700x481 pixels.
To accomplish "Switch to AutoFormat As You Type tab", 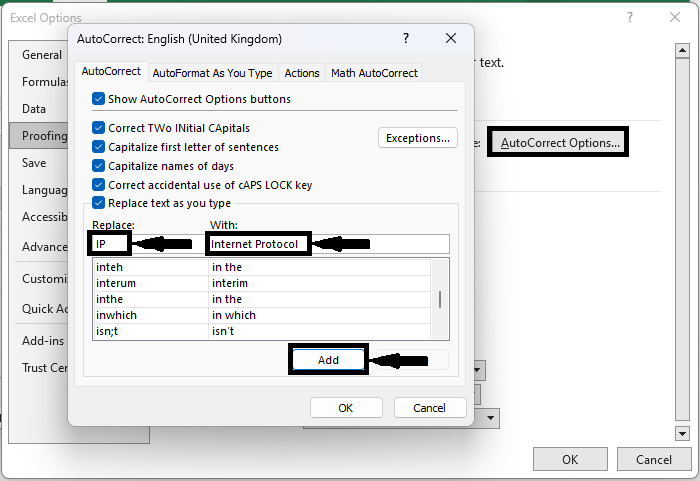I will coord(212,73).
